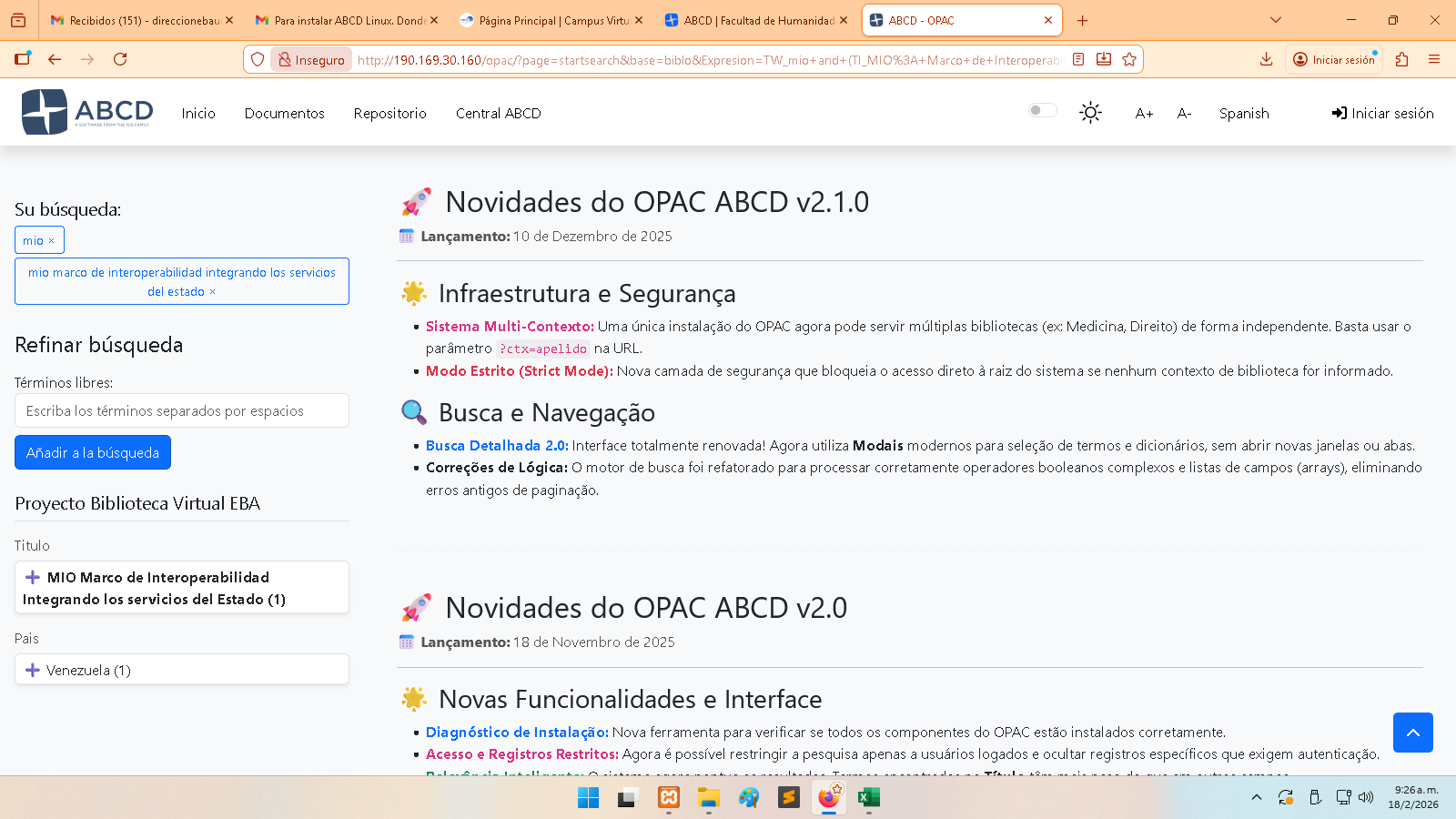Open the Repositorio menu item
Screen dimensions: 1456x819
pyautogui.click(x=389, y=114)
